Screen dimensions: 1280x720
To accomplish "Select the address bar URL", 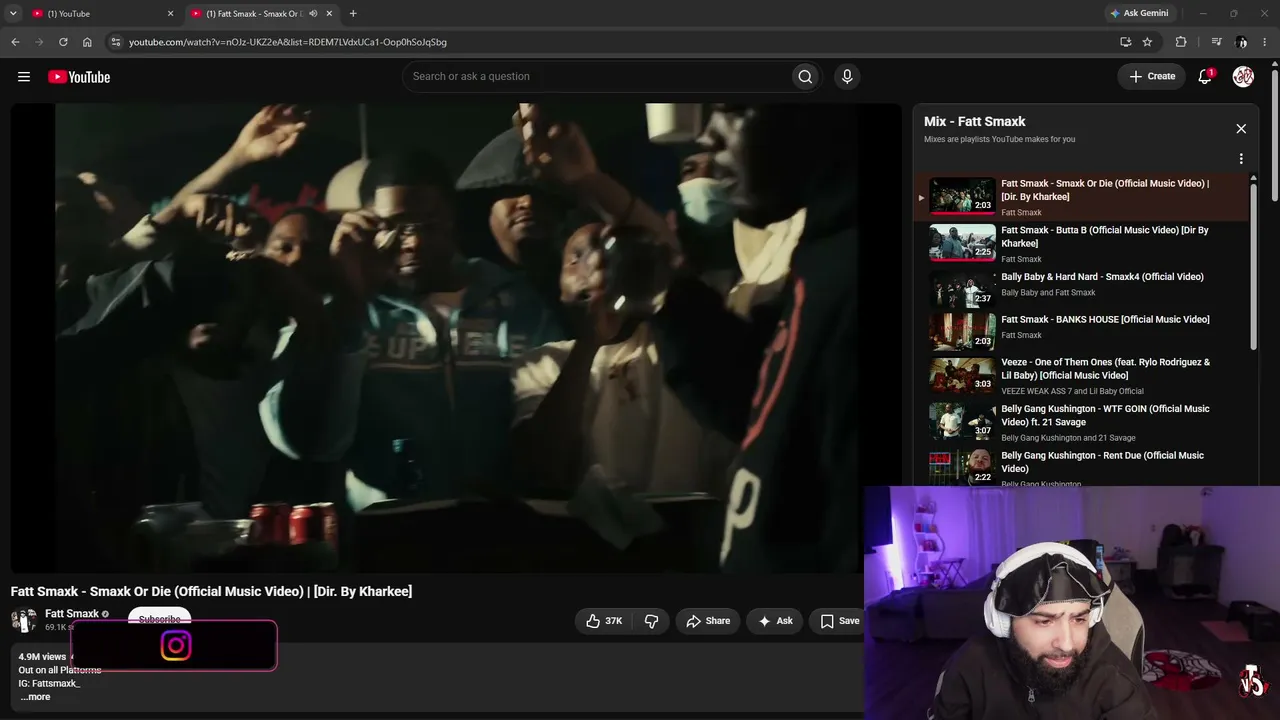I will pyautogui.click(x=288, y=42).
